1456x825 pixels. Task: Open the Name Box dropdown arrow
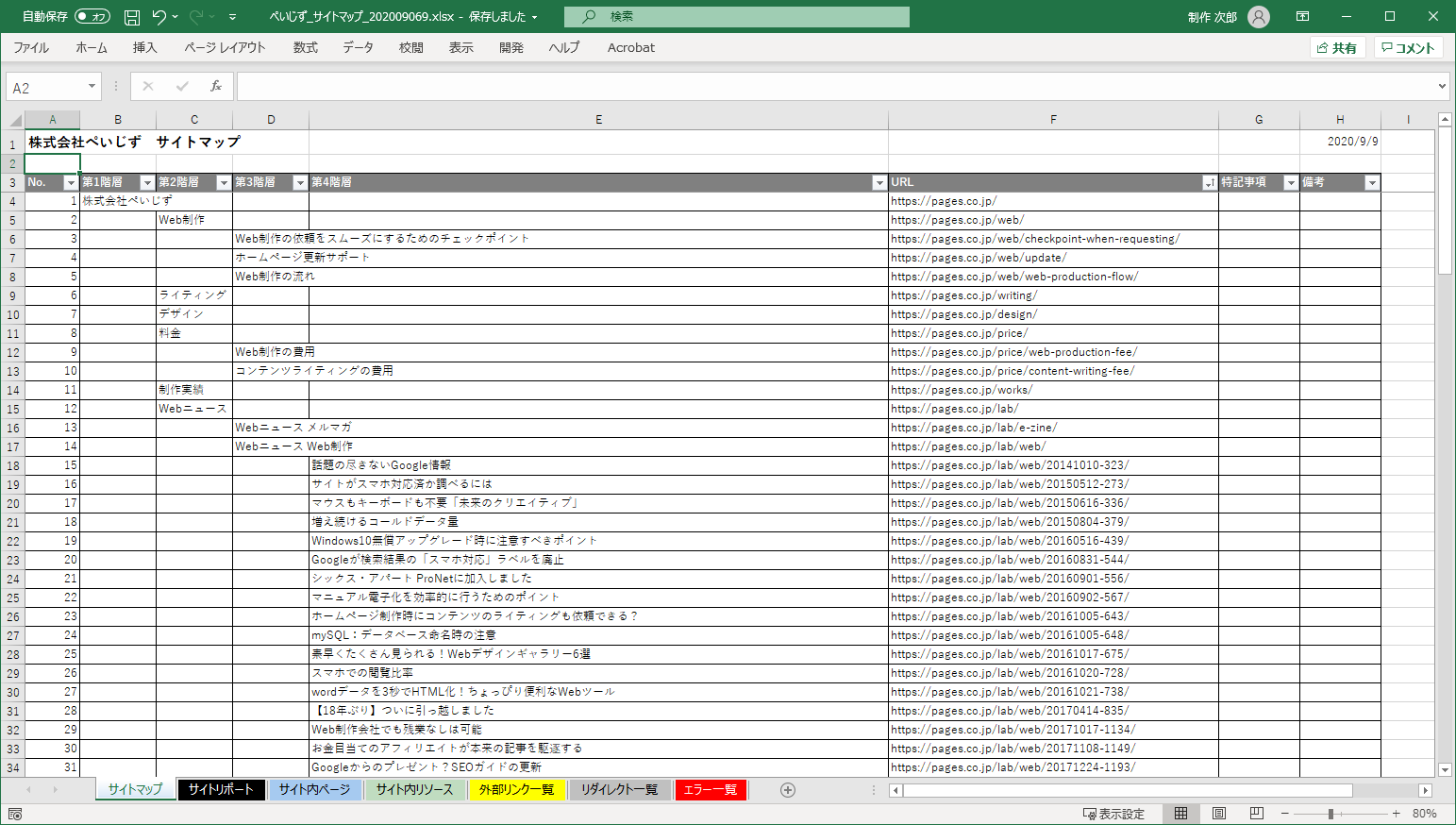point(92,87)
